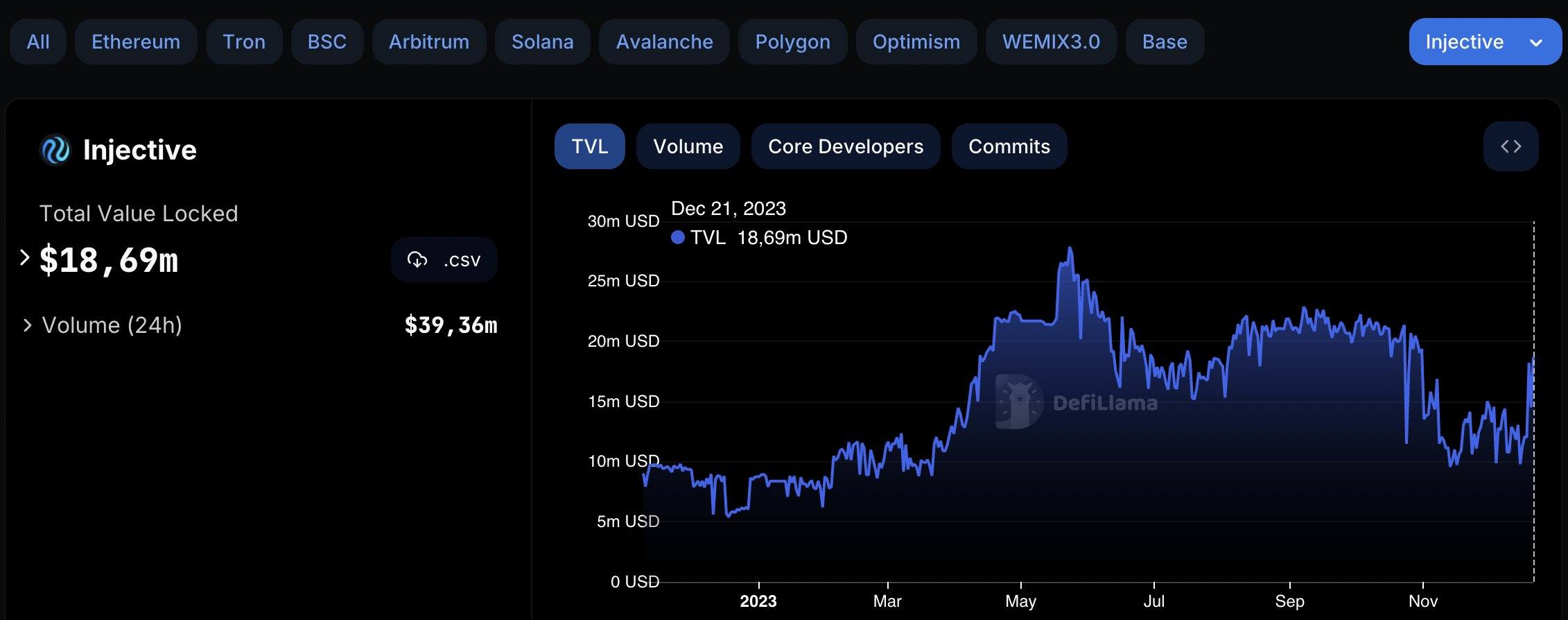
Task: Click the blue TVL legend dot
Action: pos(678,238)
